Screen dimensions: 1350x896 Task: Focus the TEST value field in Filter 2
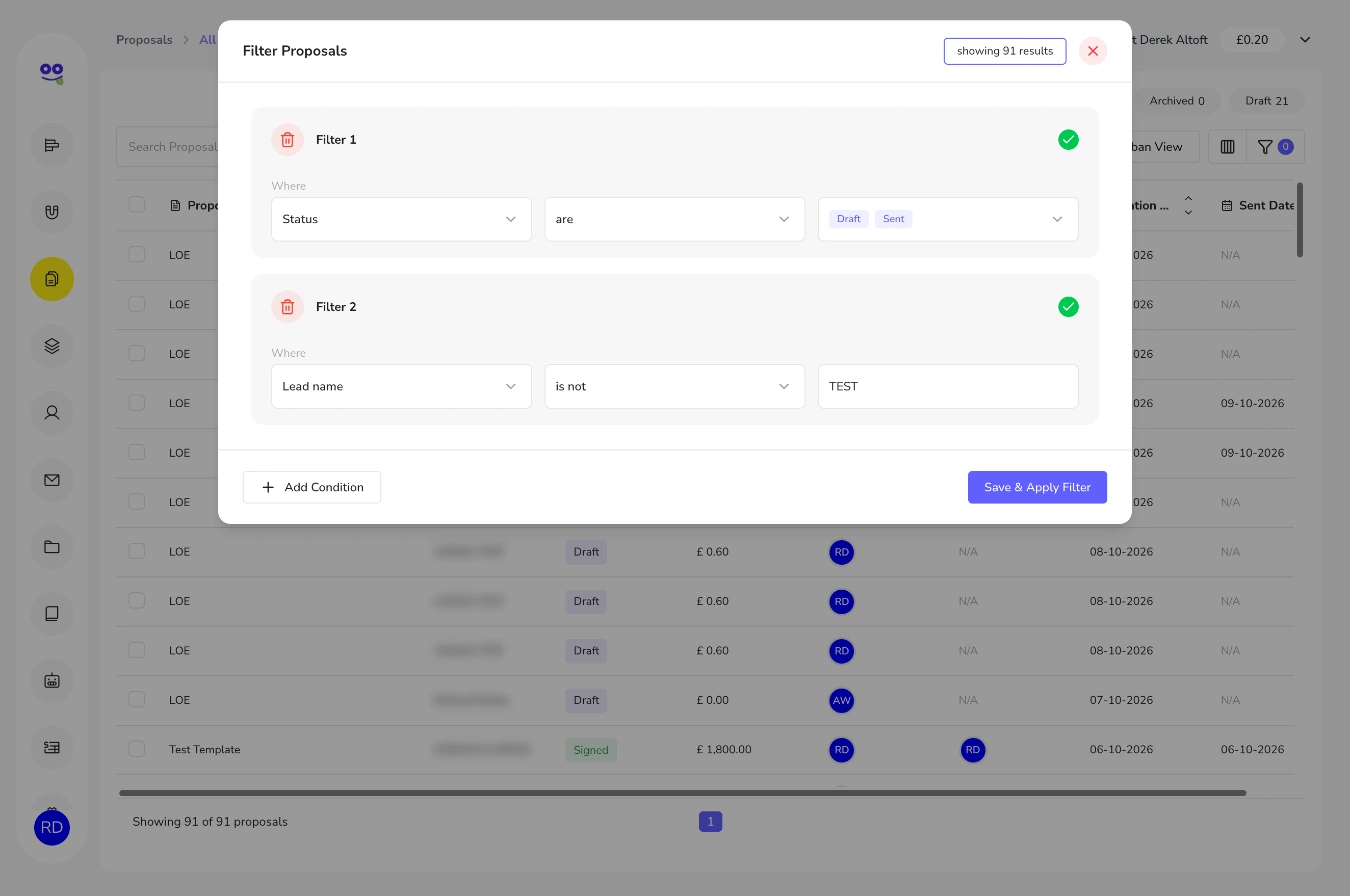coord(948,386)
